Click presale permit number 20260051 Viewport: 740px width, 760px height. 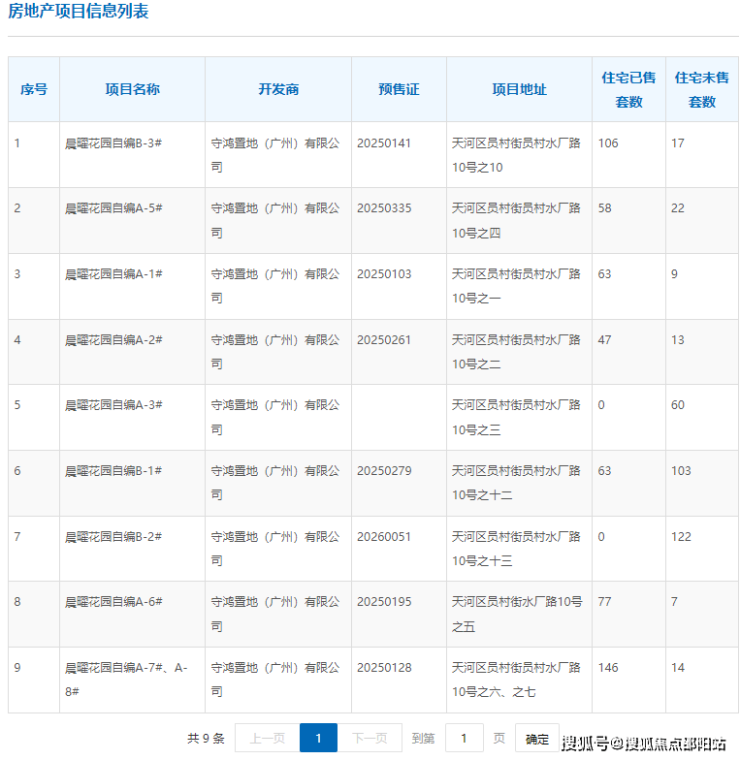point(384,537)
